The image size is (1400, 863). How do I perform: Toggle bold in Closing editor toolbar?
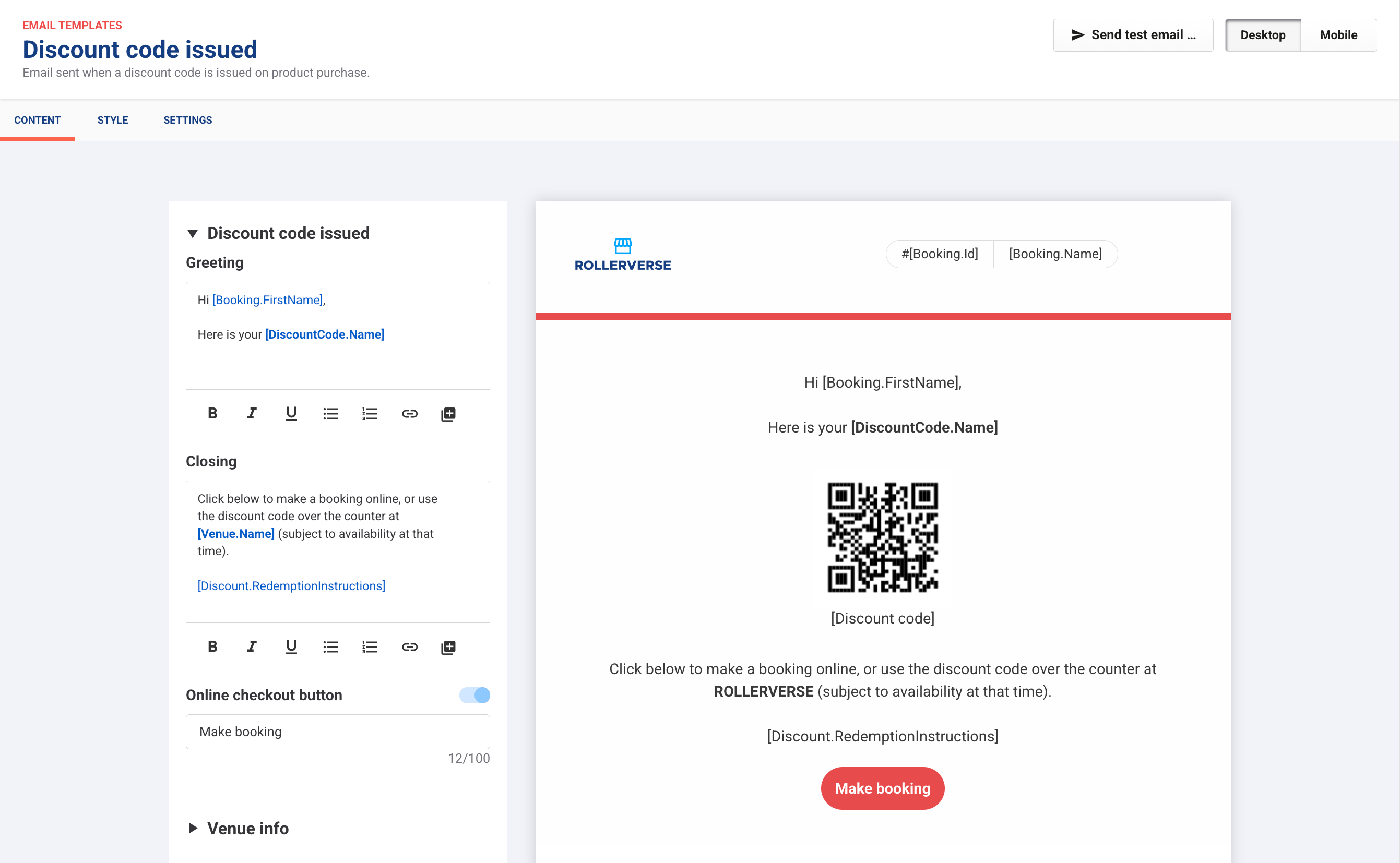[212, 646]
